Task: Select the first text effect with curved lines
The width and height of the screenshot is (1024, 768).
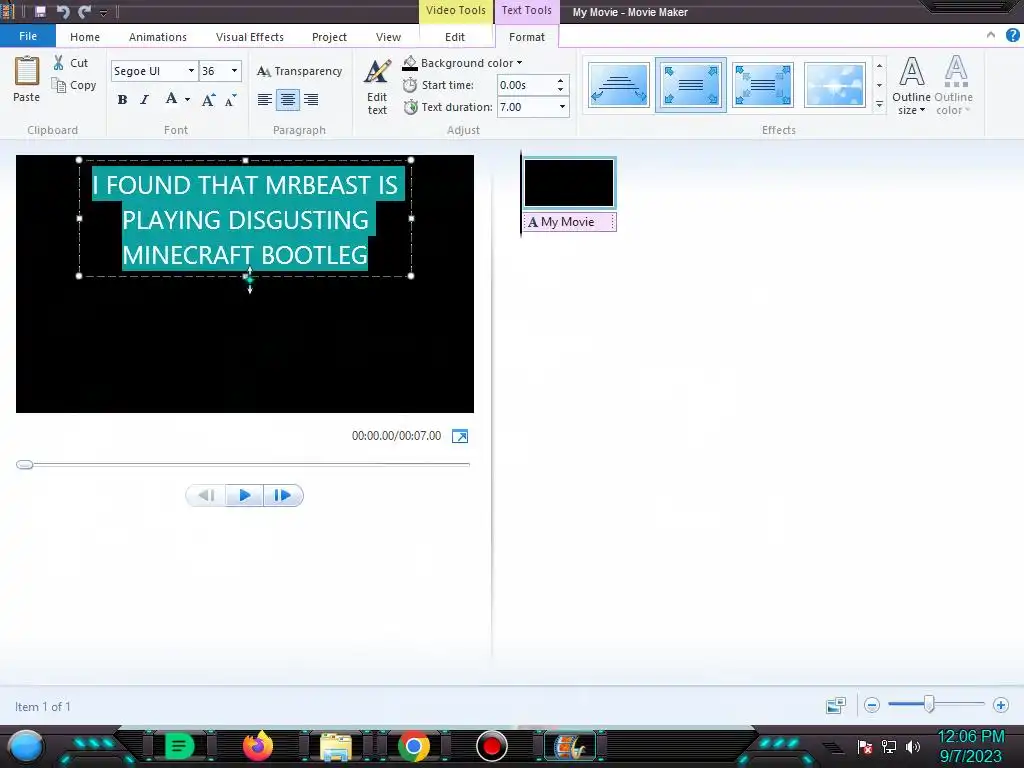Action: coord(618,85)
